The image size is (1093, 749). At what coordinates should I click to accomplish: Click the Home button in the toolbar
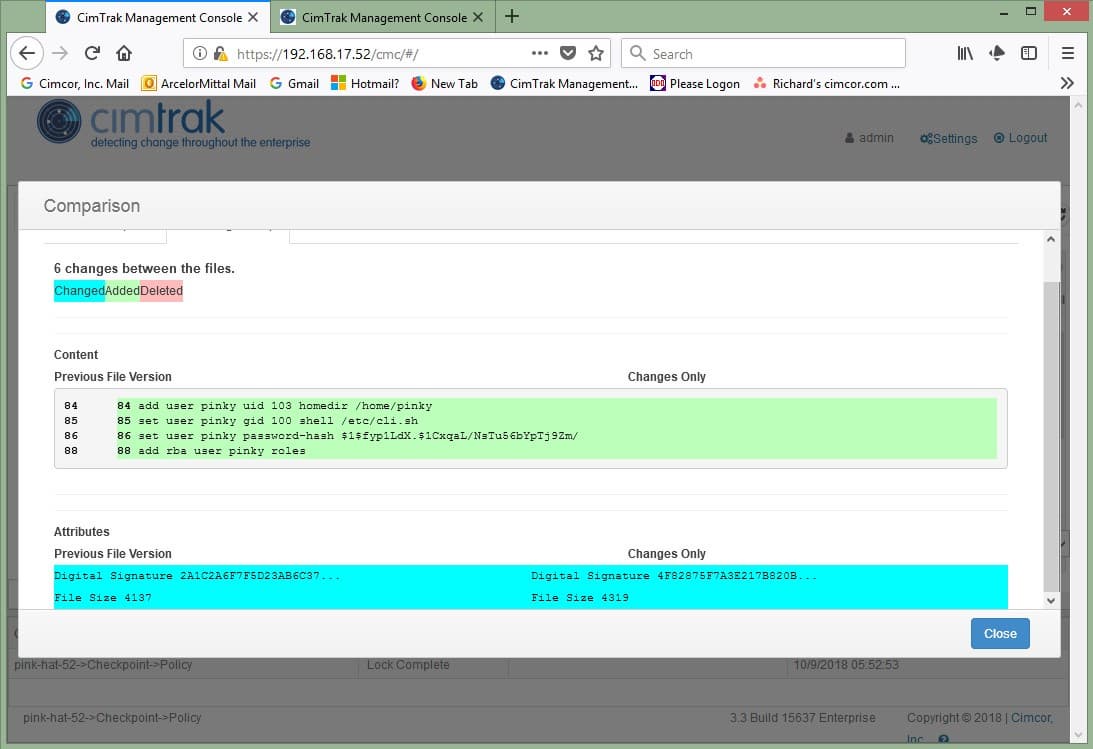[x=123, y=53]
